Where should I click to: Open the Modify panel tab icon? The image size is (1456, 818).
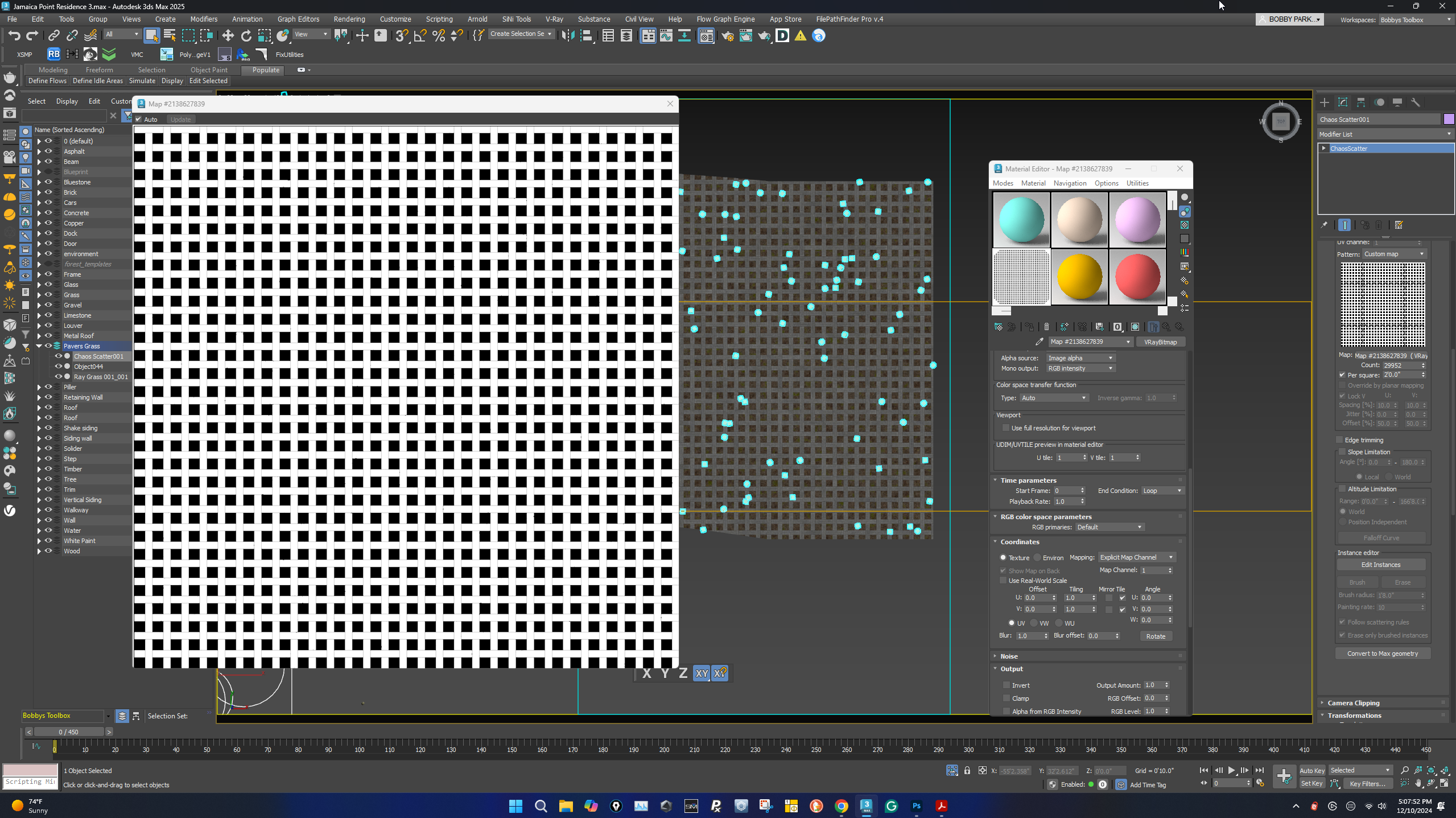1343,102
